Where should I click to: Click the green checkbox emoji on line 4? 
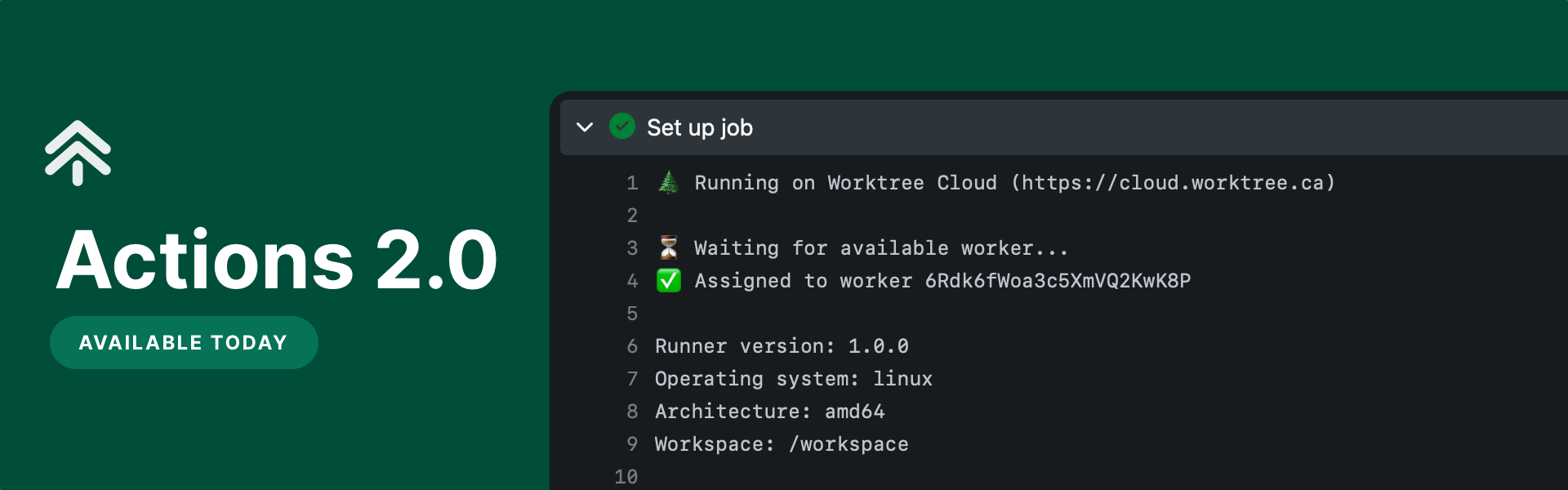click(x=669, y=281)
